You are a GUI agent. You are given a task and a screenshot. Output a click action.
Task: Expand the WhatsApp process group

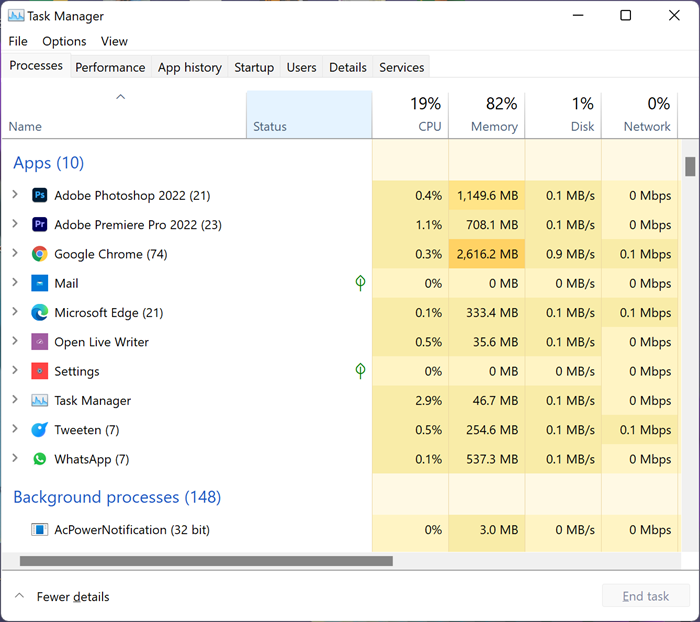click(15, 458)
